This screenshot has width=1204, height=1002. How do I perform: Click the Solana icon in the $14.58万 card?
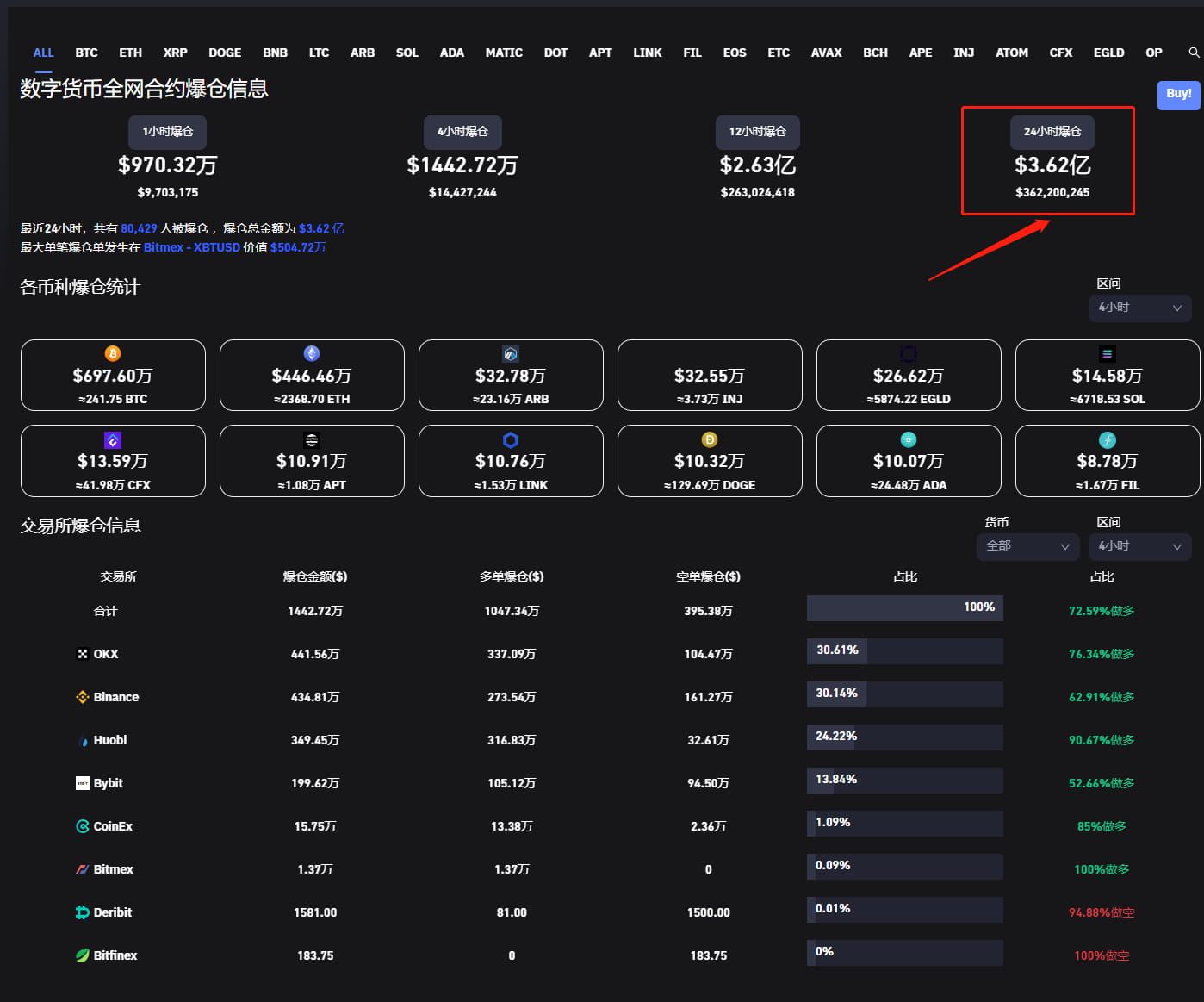pyautogui.click(x=1108, y=353)
